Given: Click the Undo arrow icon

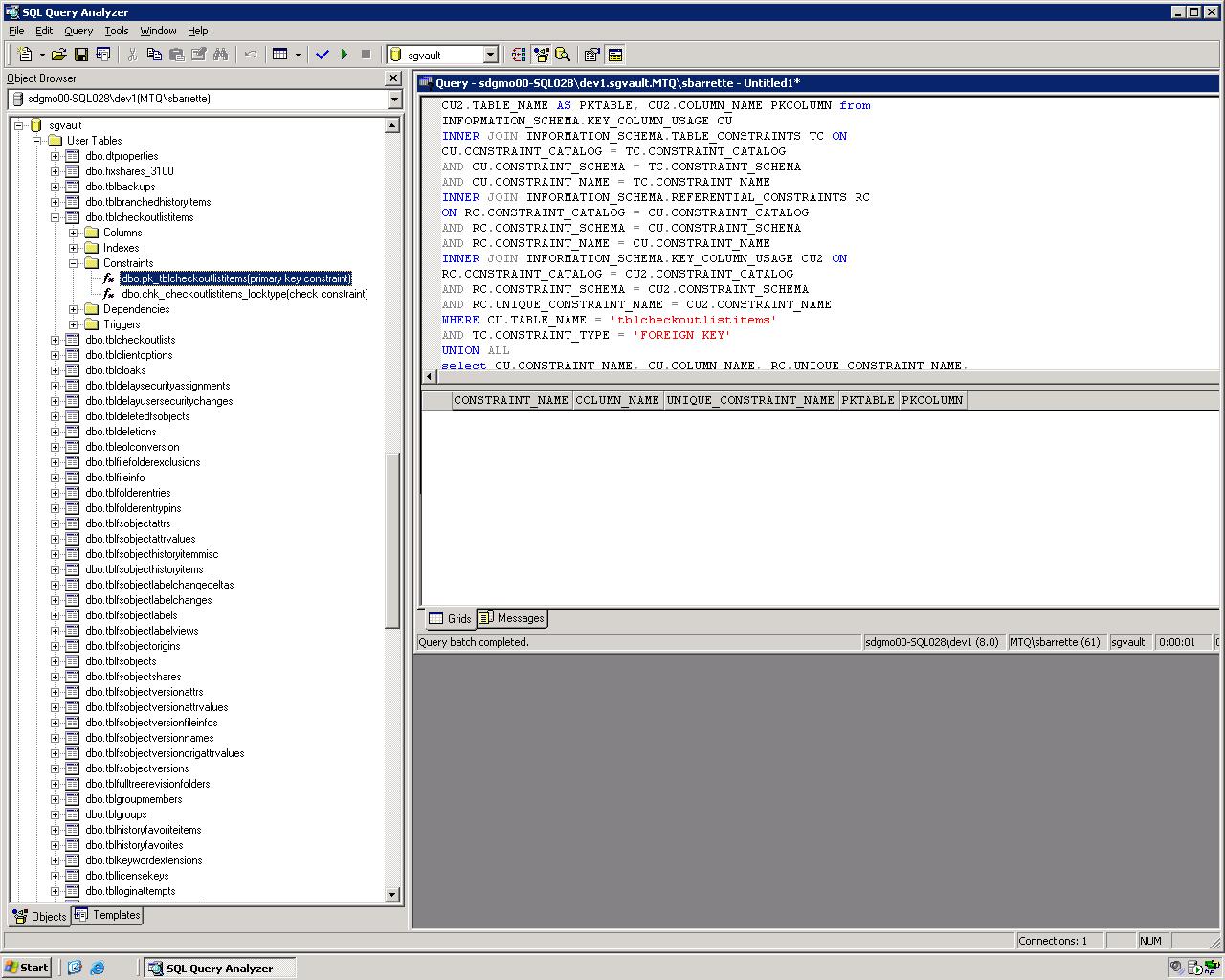Looking at the screenshot, I should [x=251, y=55].
